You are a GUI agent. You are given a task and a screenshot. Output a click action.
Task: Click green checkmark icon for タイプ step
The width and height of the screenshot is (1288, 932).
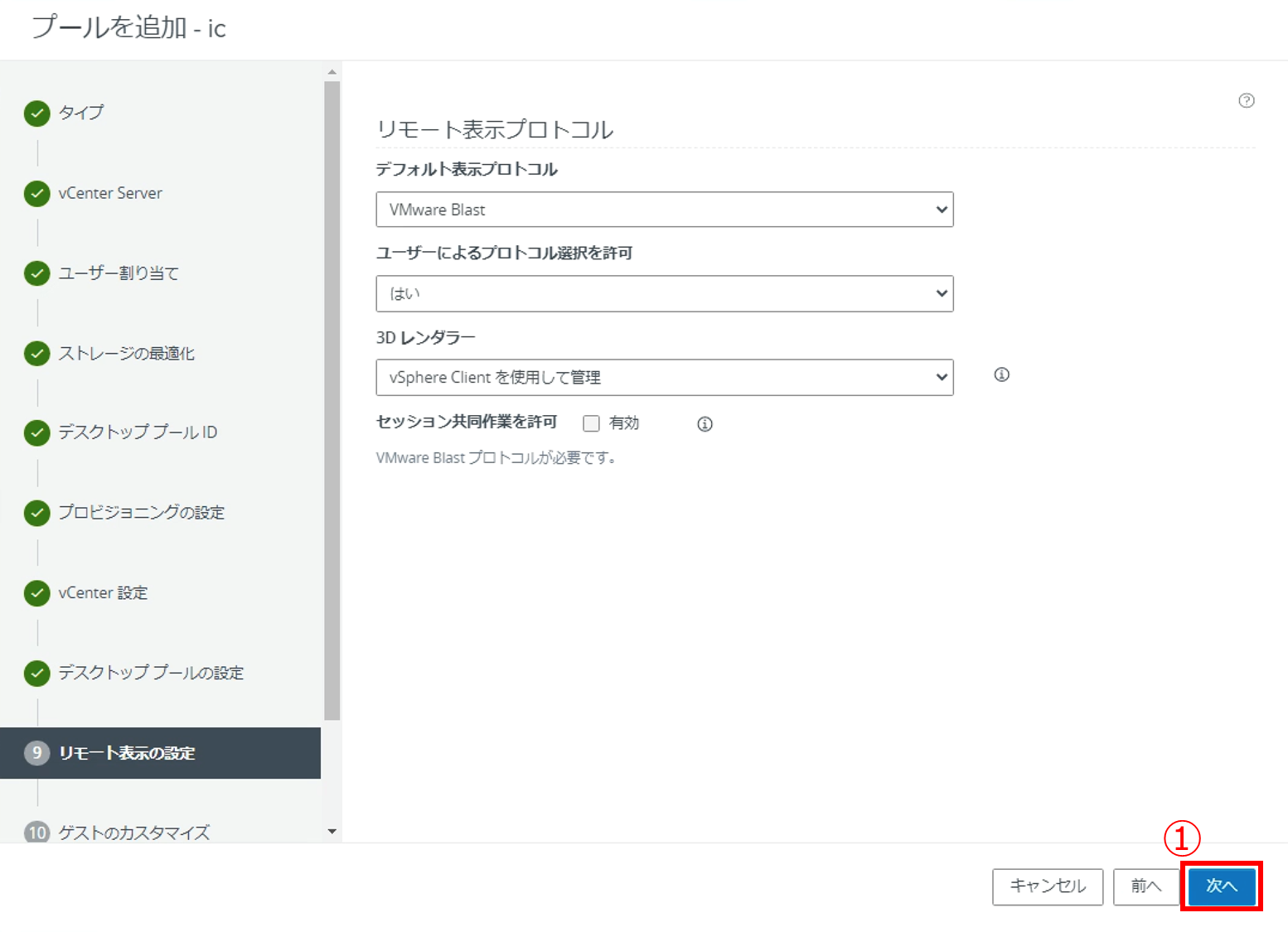tap(37, 113)
